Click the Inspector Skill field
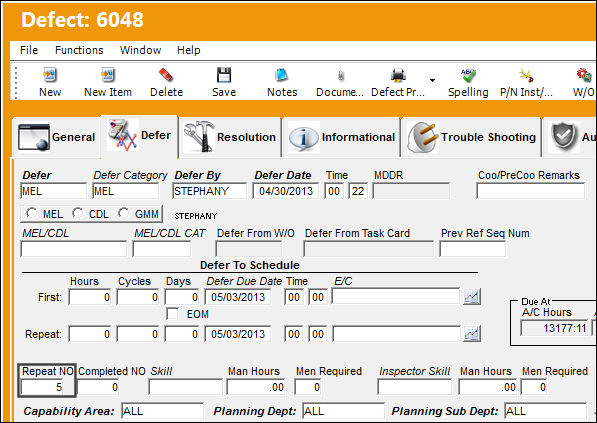597x423 pixels. pyautogui.click(x=415, y=387)
